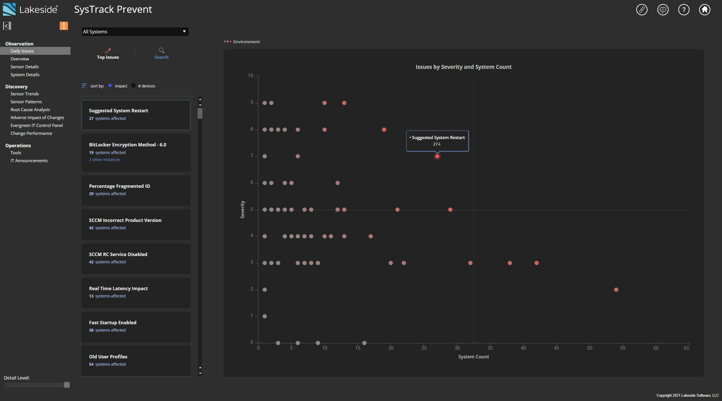Open Sensor Details in the sidebar
Viewport: 722px width, 401px height.
(x=24, y=67)
